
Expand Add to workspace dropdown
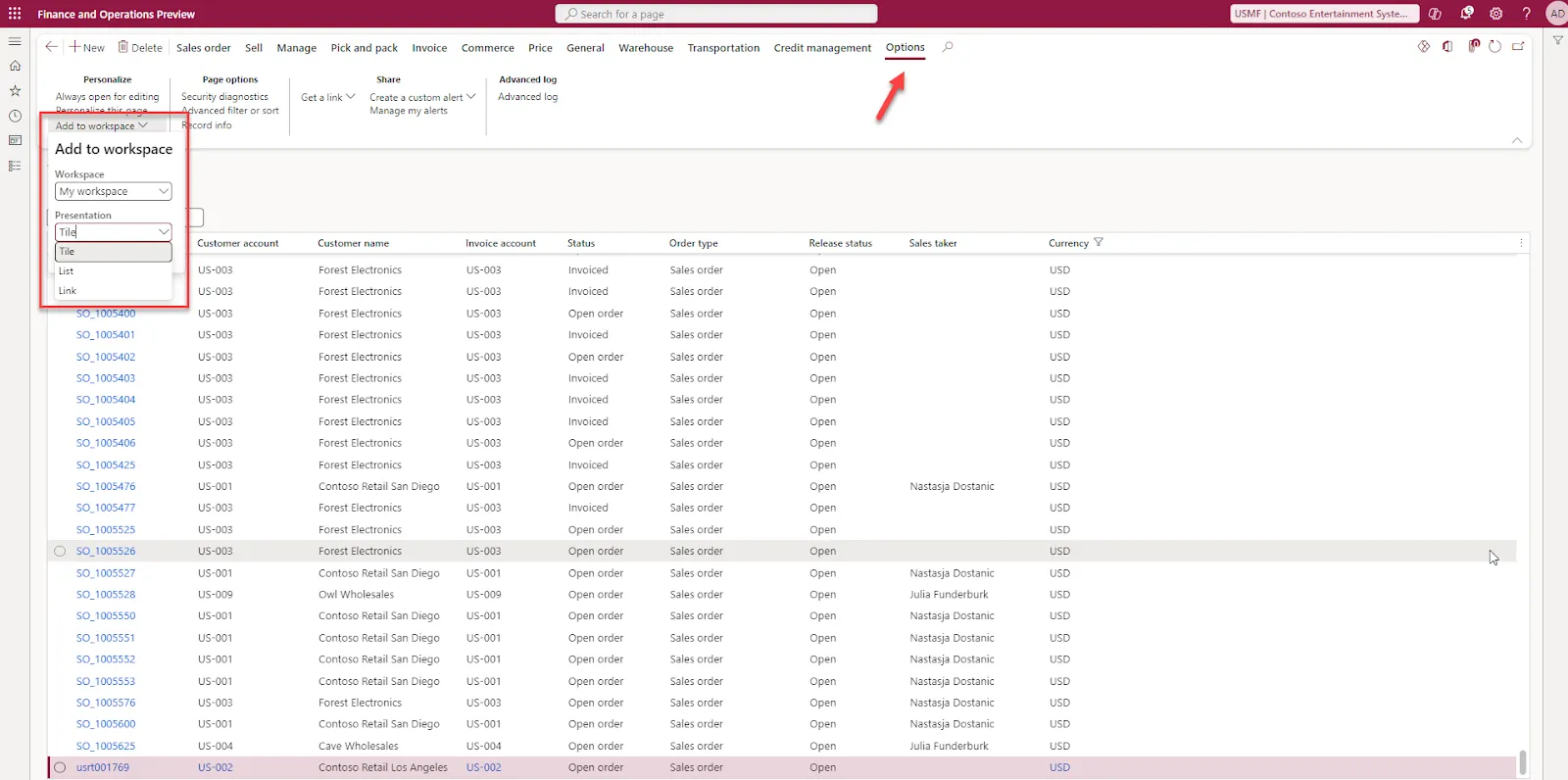102,125
